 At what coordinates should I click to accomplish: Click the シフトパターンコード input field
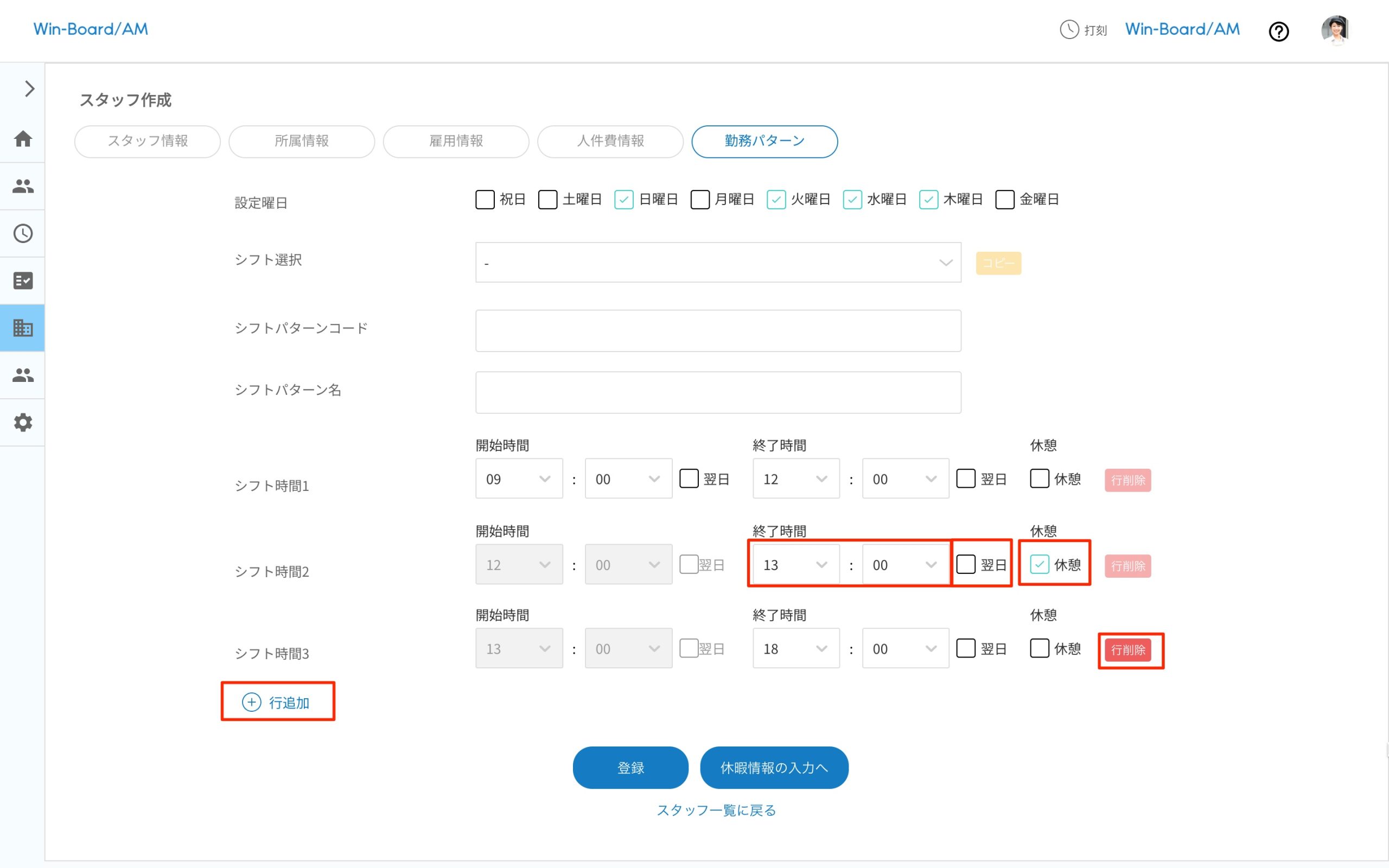click(717, 331)
